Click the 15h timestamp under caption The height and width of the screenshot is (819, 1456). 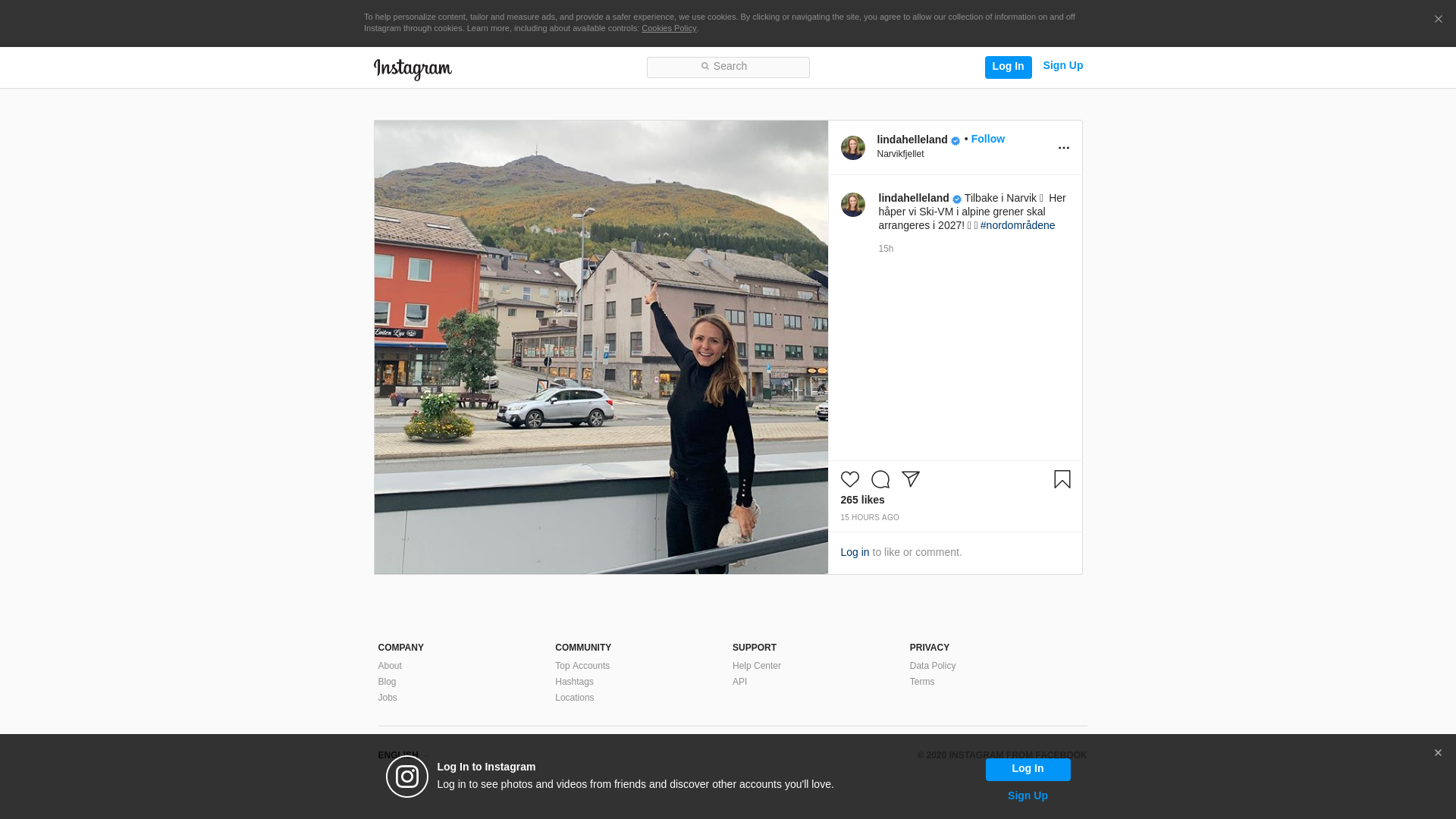[886, 249]
